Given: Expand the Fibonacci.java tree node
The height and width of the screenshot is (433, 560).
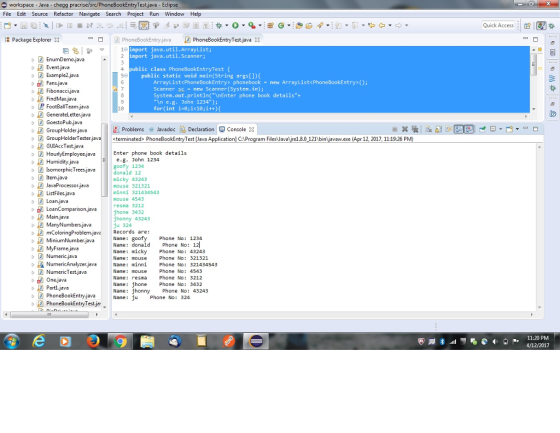Looking at the screenshot, I should point(33,91).
